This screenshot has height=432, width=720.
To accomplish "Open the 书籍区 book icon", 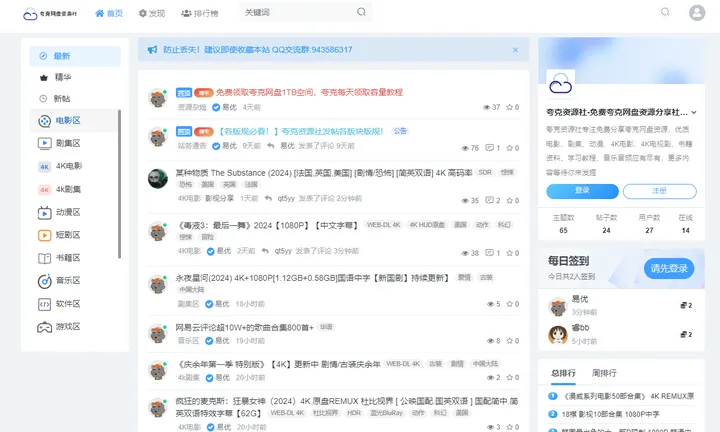I will [44, 258].
